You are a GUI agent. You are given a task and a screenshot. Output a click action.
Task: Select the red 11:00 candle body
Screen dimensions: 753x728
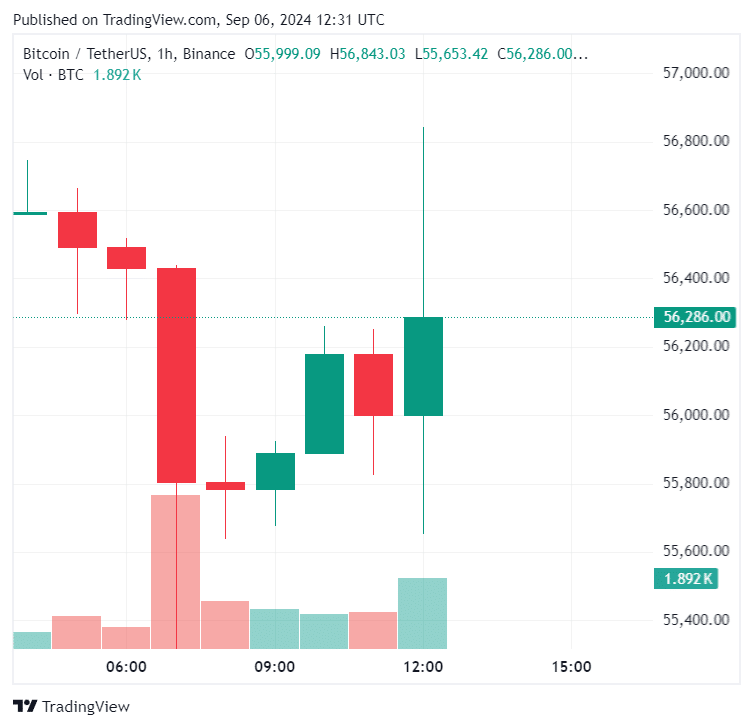[x=373, y=385]
